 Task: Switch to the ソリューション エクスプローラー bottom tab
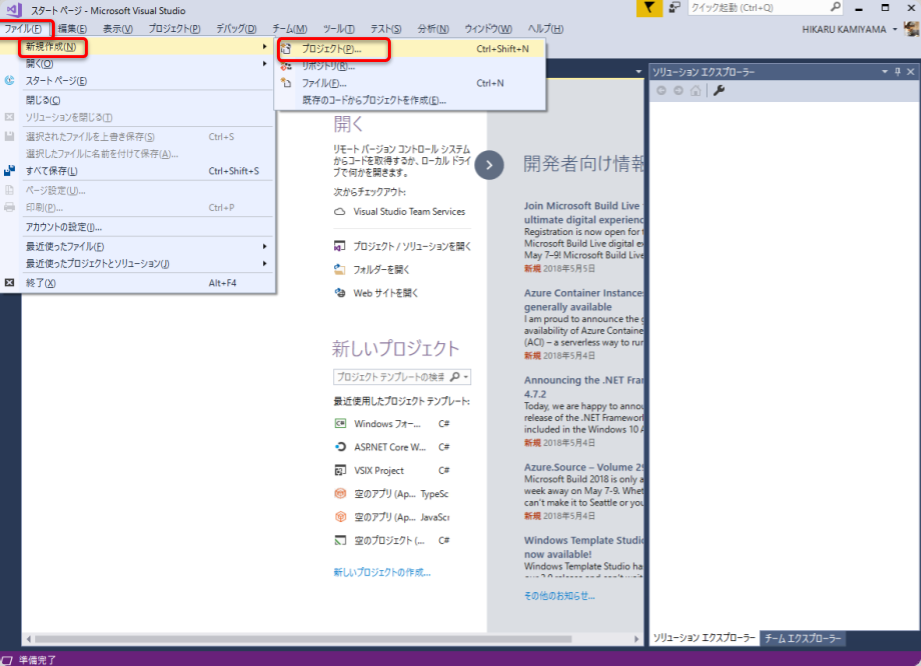[x=704, y=638]
